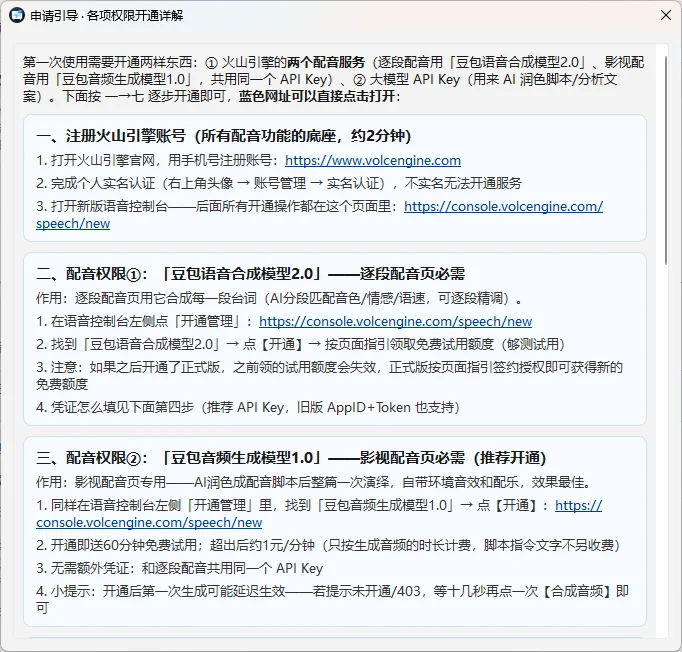The height and width of the screenshot is (652, 682).
Task: Click the line 凭证怎么填见下面第四步
Action: click(248, 408)
